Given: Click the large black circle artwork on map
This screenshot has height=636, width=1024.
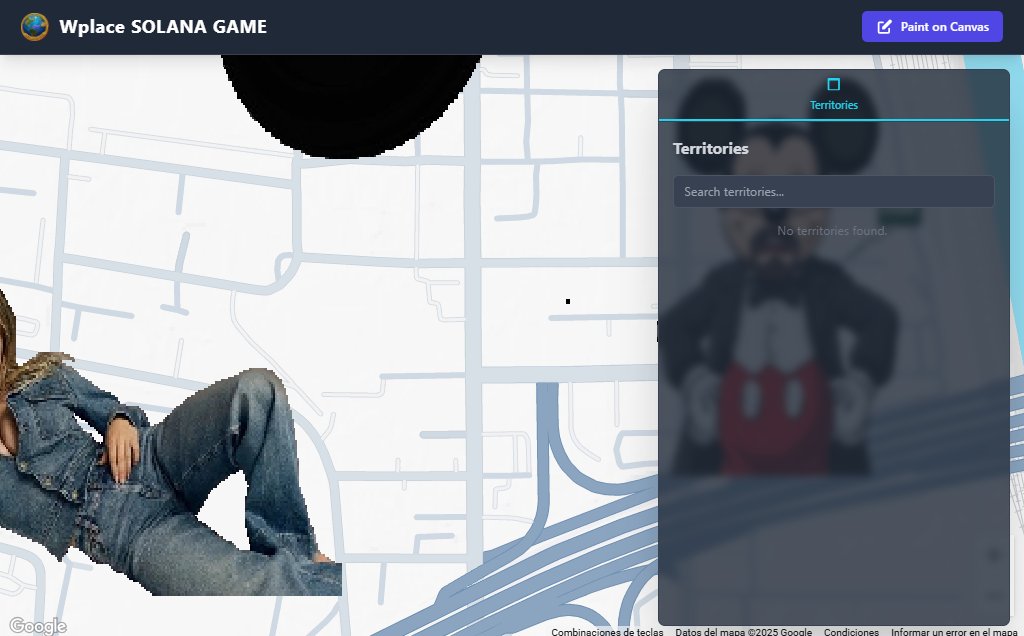Looking at the screenshot, I should click(351, 106).
